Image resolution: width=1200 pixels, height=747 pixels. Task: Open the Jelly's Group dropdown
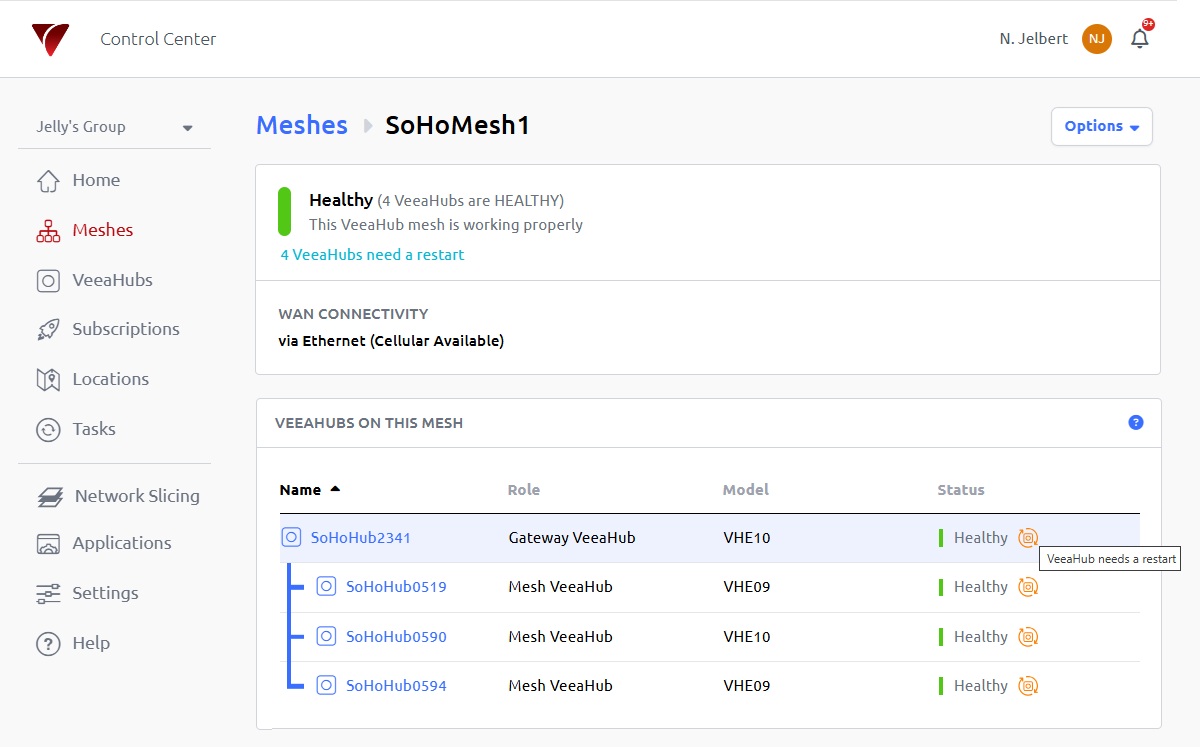coord(114,127)
